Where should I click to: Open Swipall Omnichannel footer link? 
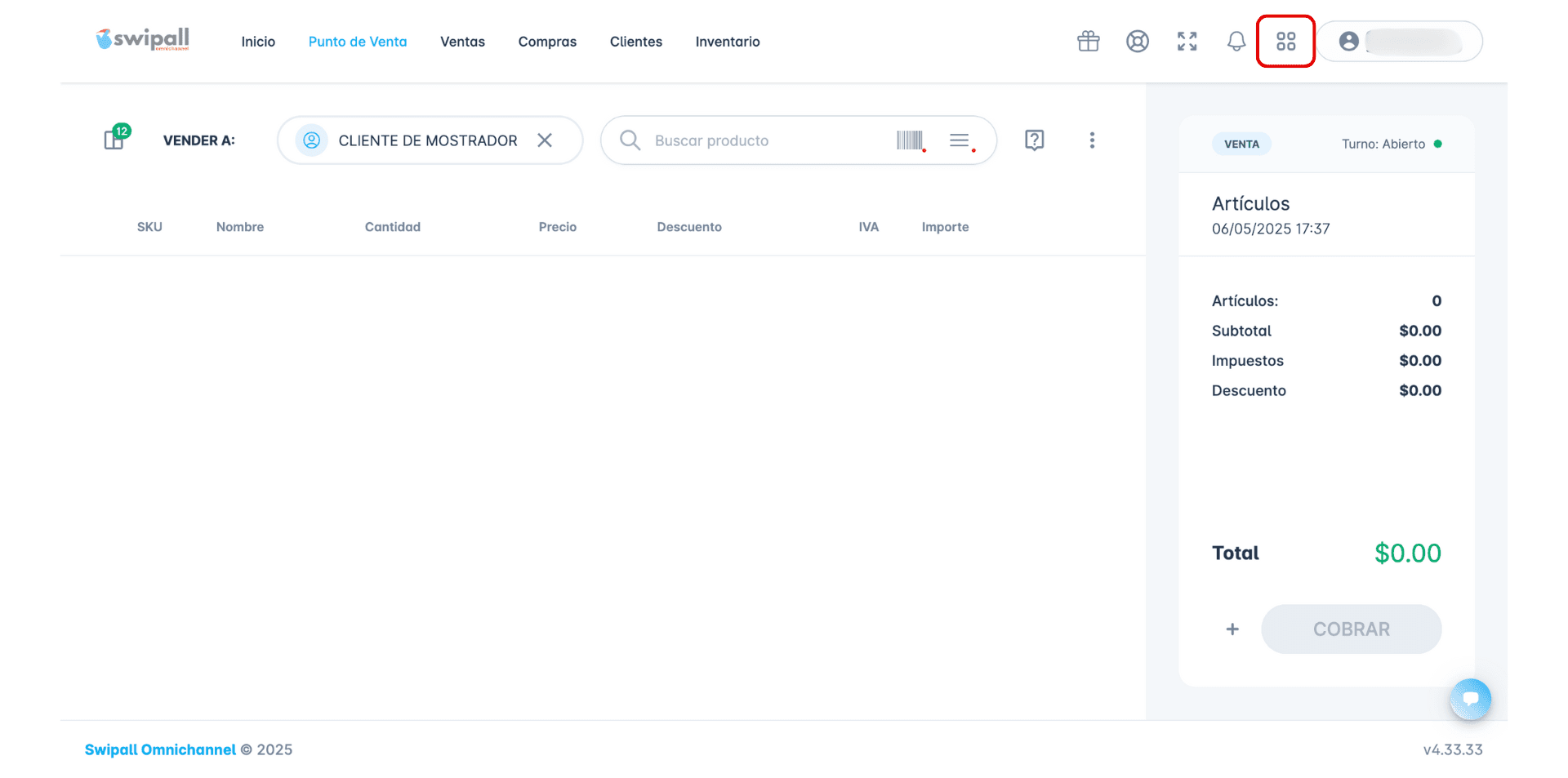click(160, 749)
